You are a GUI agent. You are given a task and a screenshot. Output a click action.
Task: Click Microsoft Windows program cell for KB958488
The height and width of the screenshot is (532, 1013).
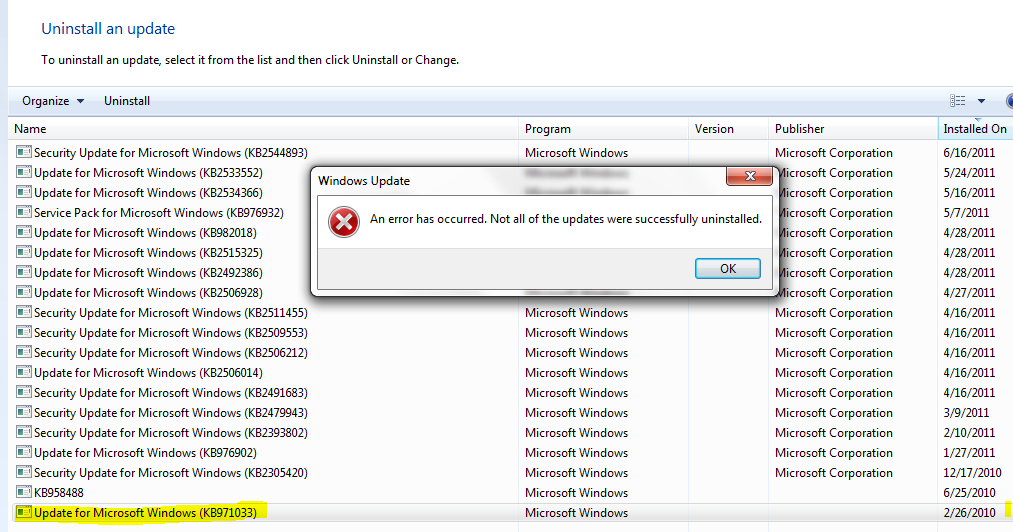(576, 493)
